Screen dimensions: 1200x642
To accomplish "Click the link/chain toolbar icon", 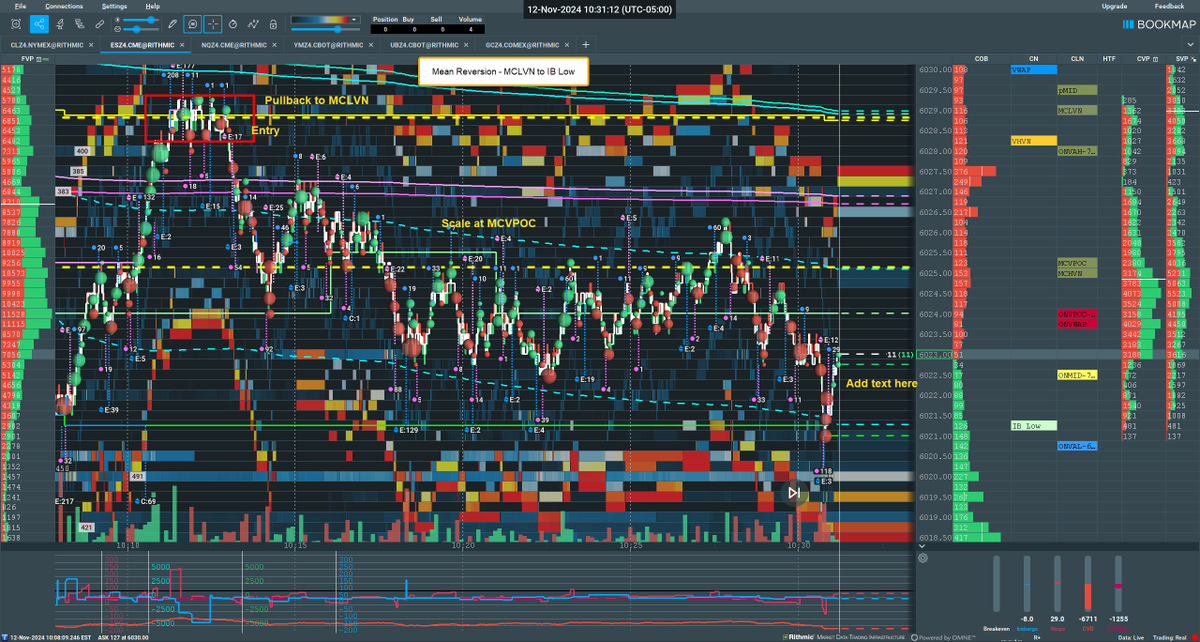I will point(82,22).
